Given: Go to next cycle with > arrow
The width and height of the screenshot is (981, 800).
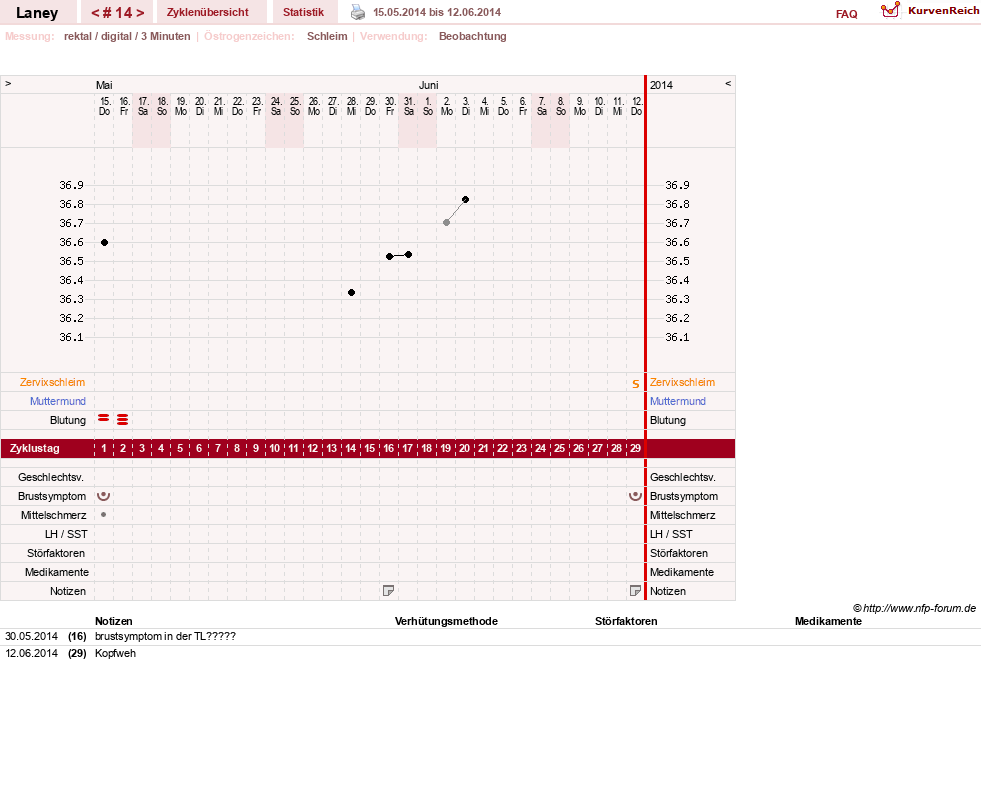Looking at the screenshot, I should [x=140, y=13].
